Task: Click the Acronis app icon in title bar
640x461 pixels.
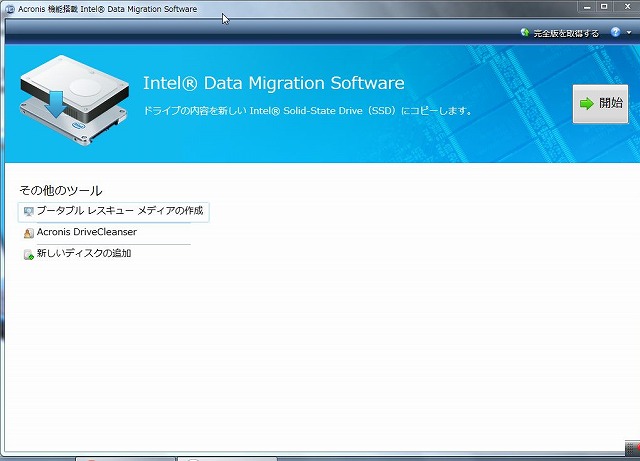Action: tap(10, 9)
